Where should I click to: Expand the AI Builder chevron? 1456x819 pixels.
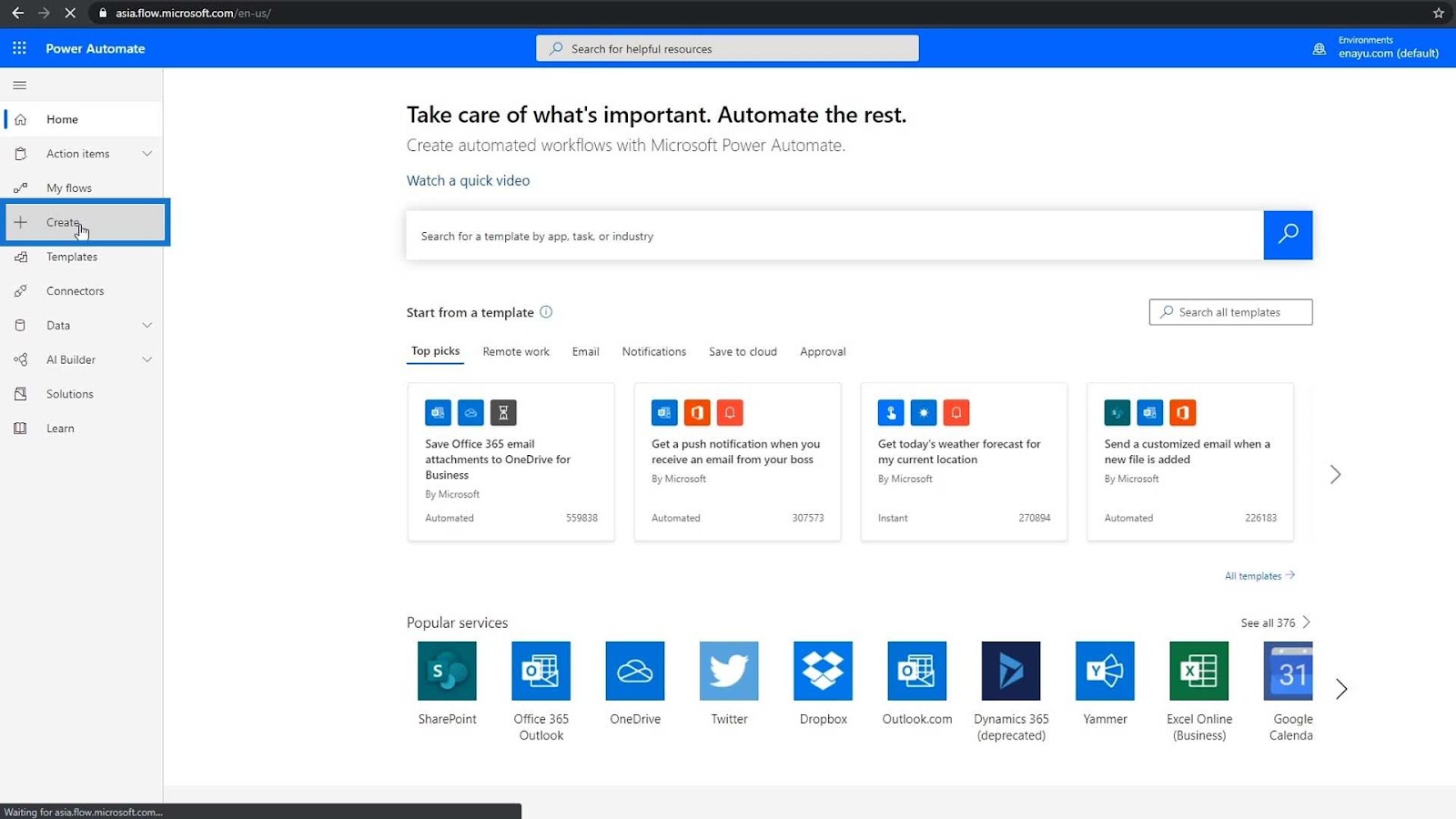pos(147,359)
